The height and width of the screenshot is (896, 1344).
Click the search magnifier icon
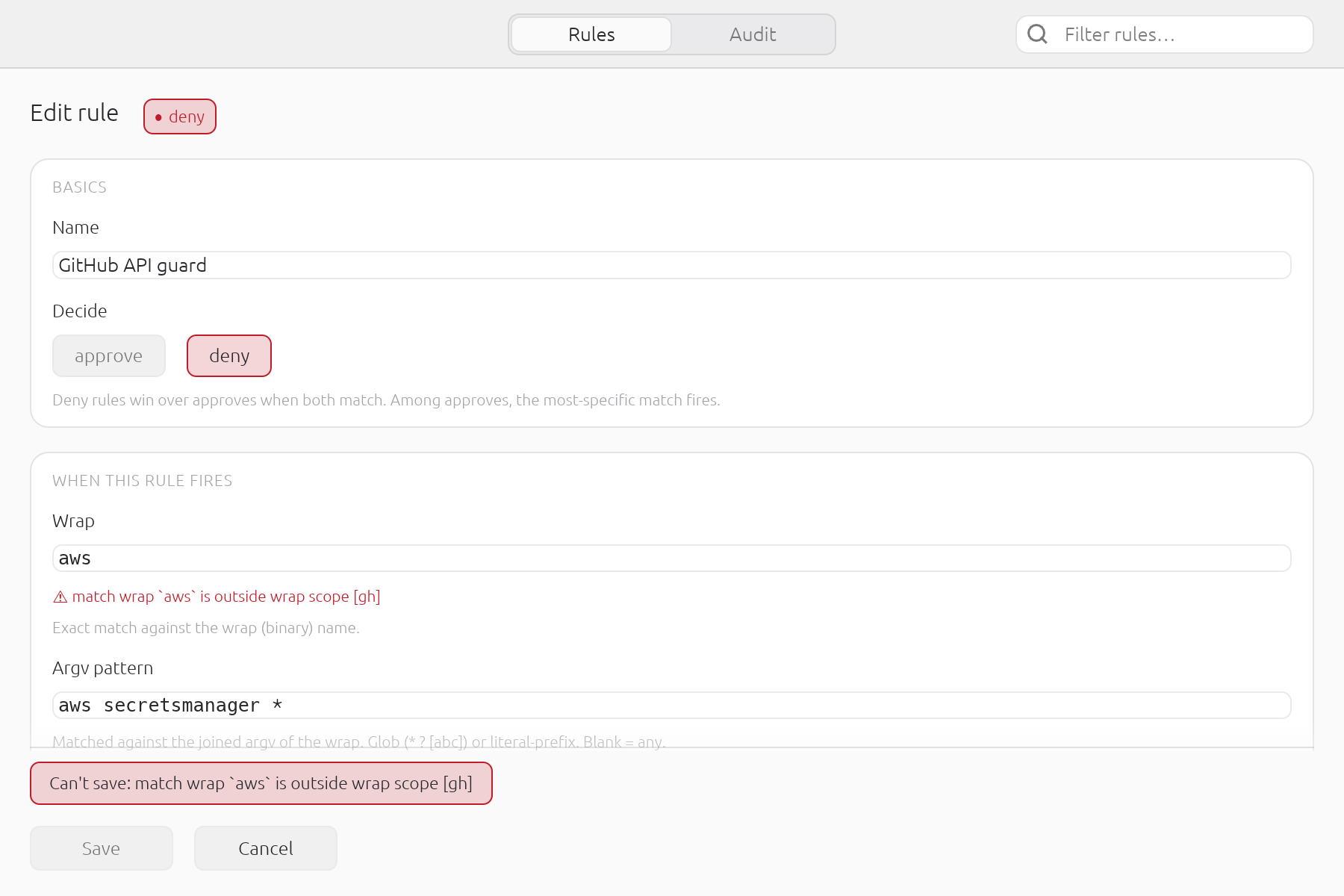pyautogui.click(x=1037, y=34)
